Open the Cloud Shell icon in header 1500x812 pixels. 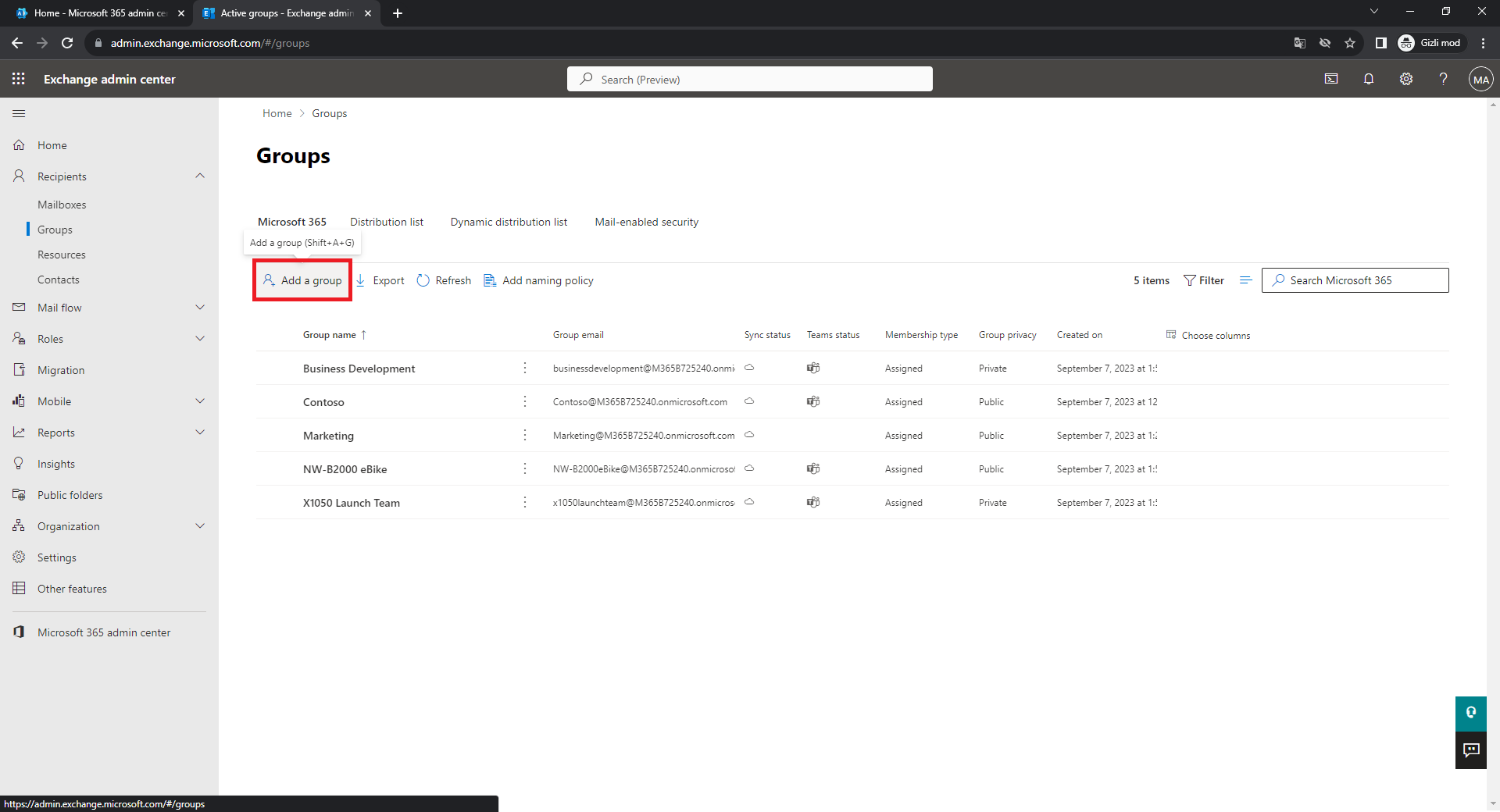point(1331,79)
